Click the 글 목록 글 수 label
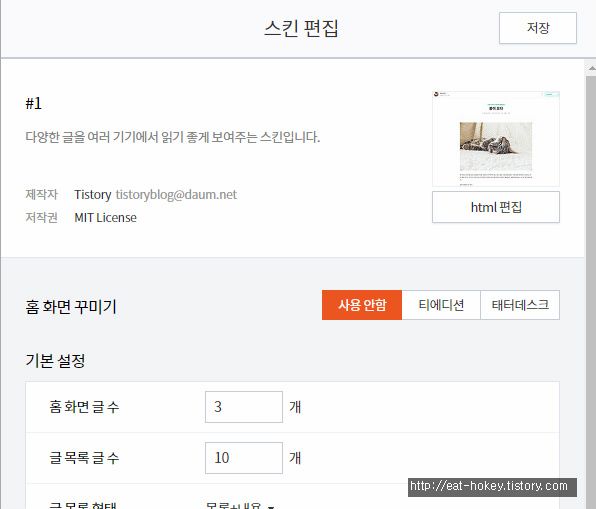 coord(84,458)
